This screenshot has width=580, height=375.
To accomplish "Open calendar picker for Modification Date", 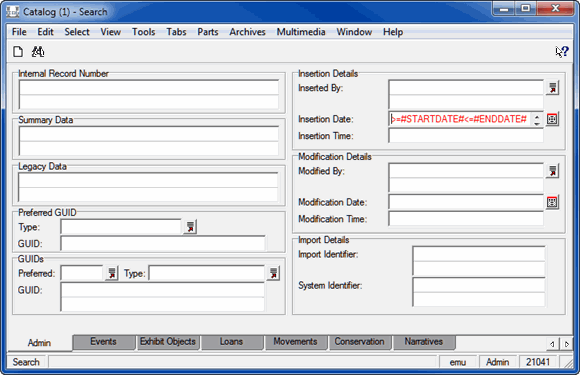I will (x=552, y=202).
